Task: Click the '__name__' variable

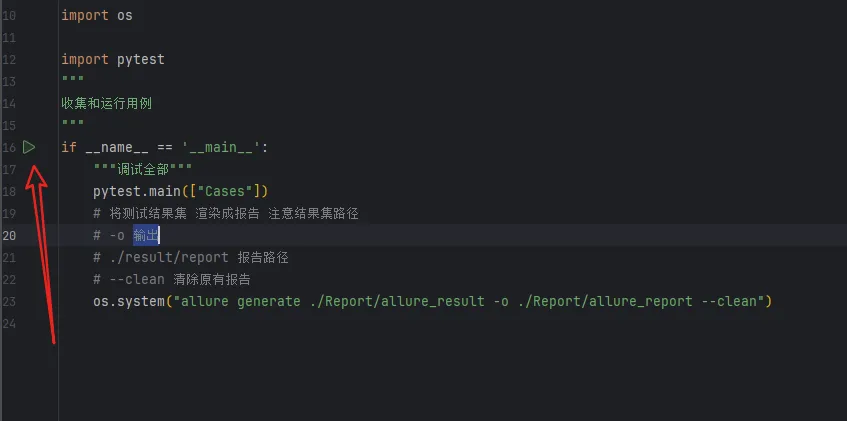Action: pyautogui.click(x=116, y=147)
